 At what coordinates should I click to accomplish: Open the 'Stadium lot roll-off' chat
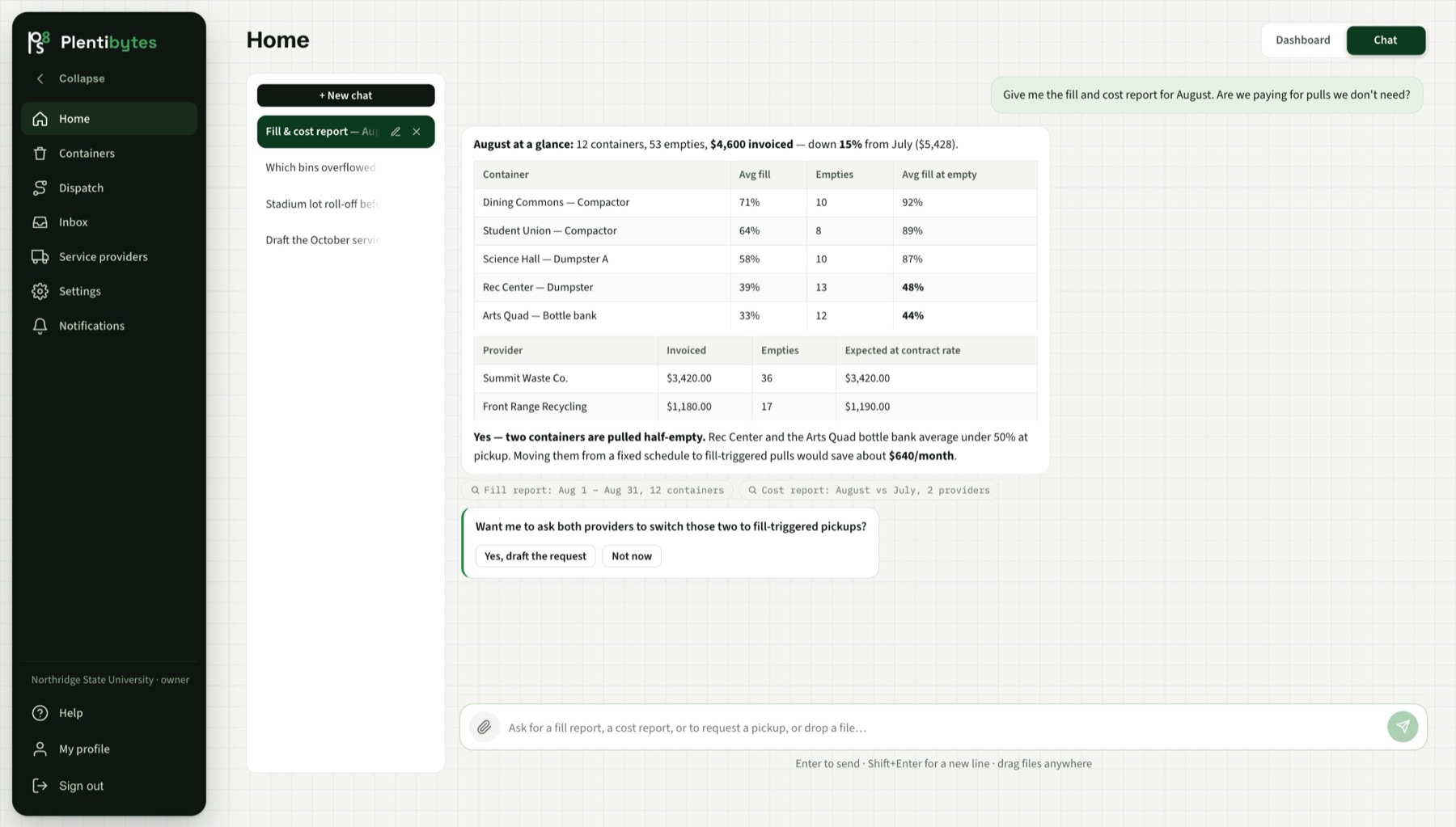[x=345, y=204]
